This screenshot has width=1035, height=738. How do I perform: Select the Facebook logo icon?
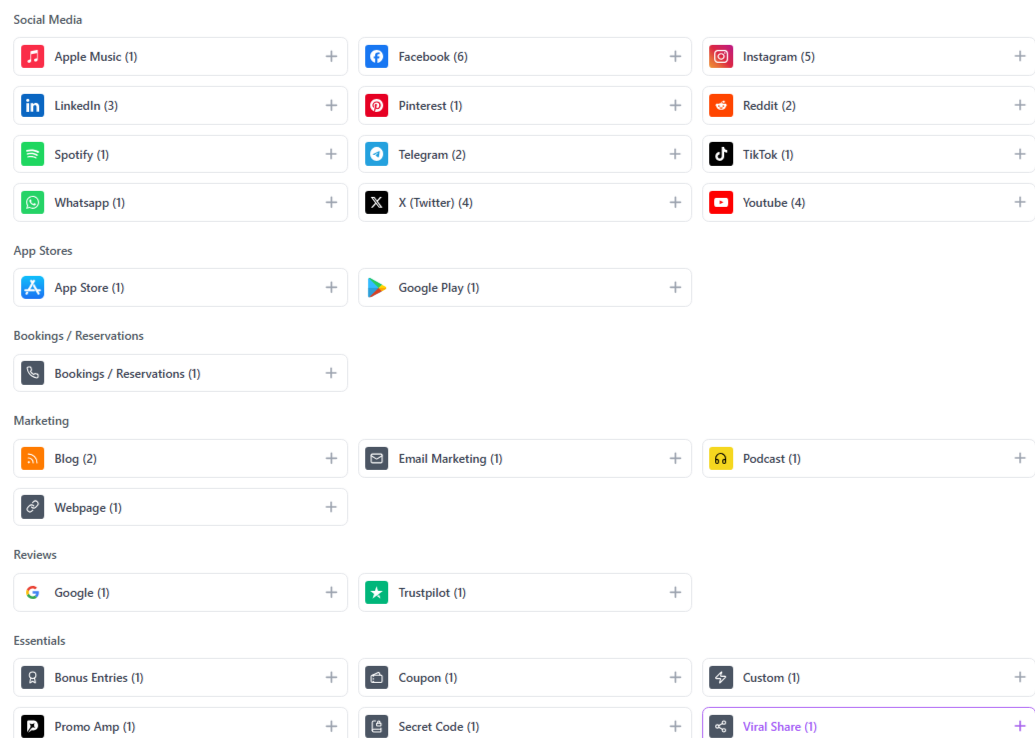pos(377,57)
